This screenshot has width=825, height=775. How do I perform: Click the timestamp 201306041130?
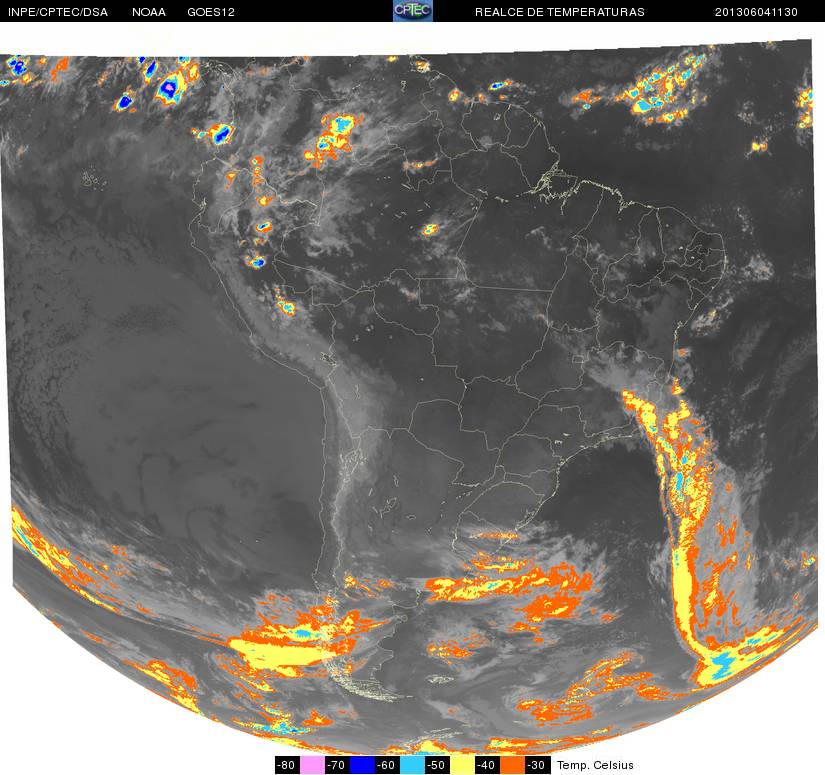click(x=756, y=12)
